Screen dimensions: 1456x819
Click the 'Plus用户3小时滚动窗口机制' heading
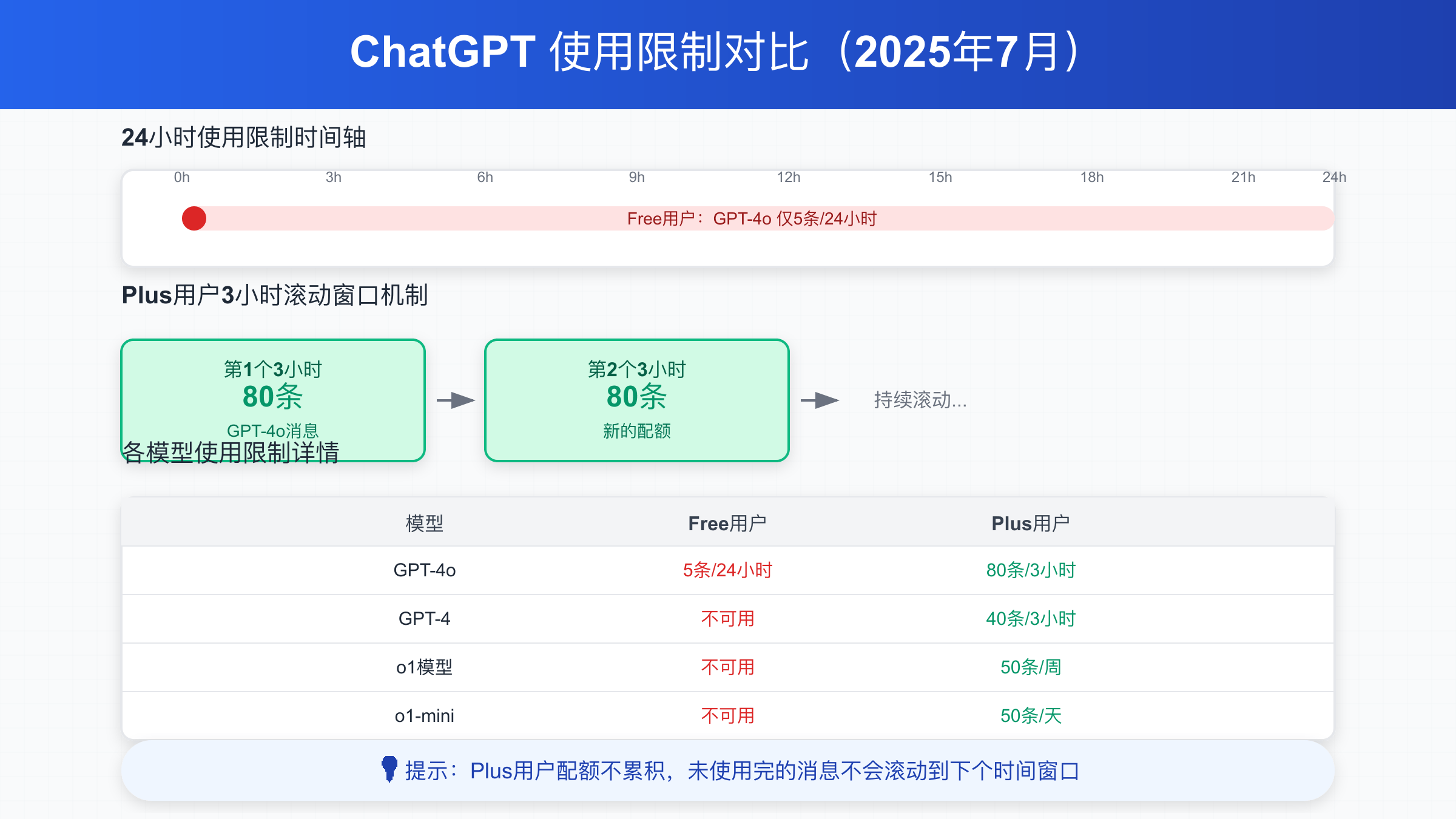click(x=275, y=295)
